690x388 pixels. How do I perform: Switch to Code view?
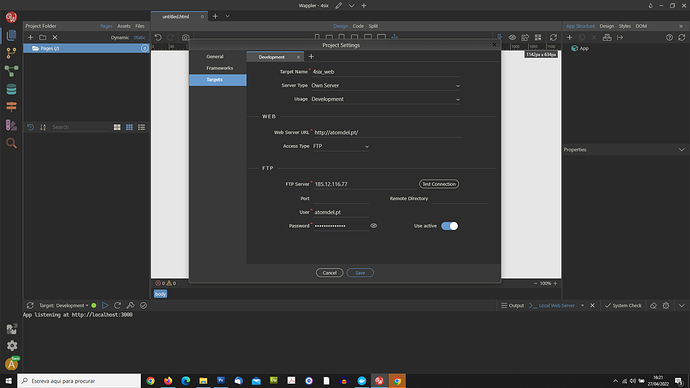pyautogui.click(x=358, y=26)
